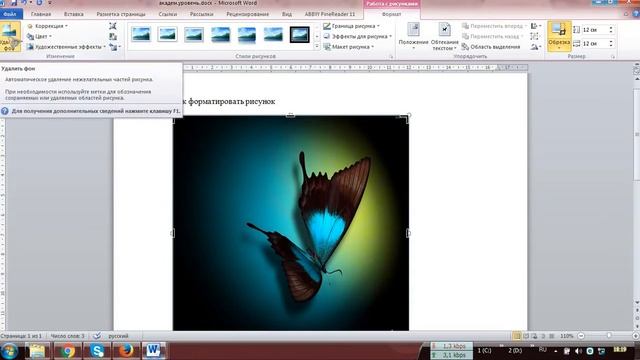Switch to Разметка страницы tab
640x360 pixels.
coord(121,14)
